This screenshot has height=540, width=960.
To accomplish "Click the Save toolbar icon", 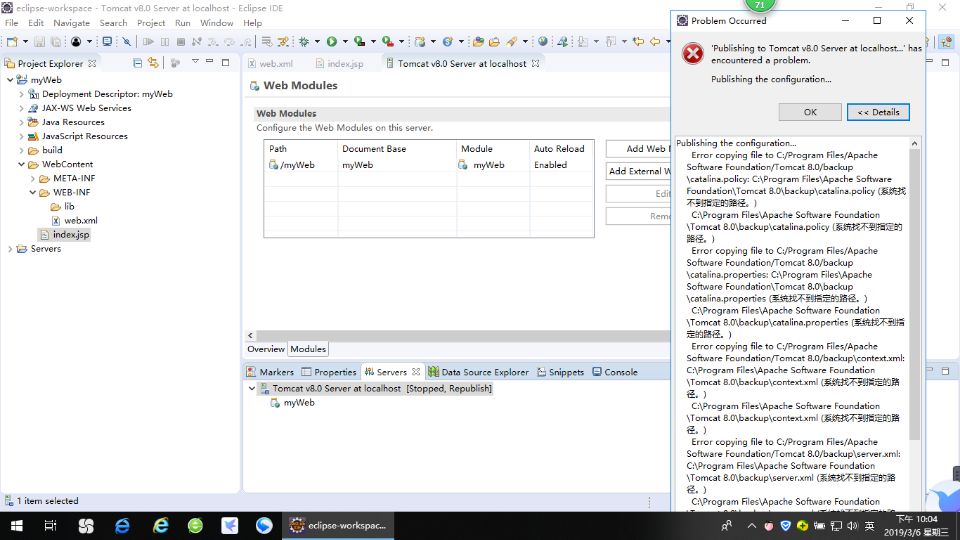I will point(39,42).
